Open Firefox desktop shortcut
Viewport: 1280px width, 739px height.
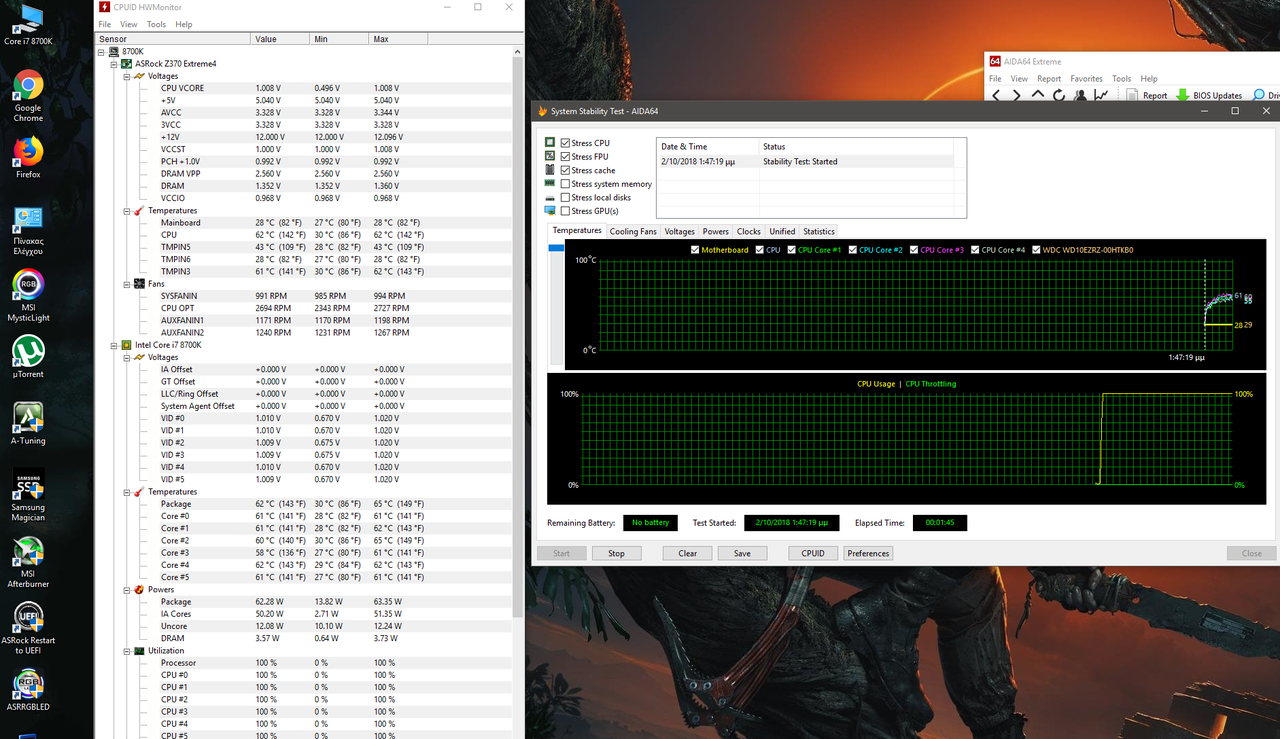(28, 157)
